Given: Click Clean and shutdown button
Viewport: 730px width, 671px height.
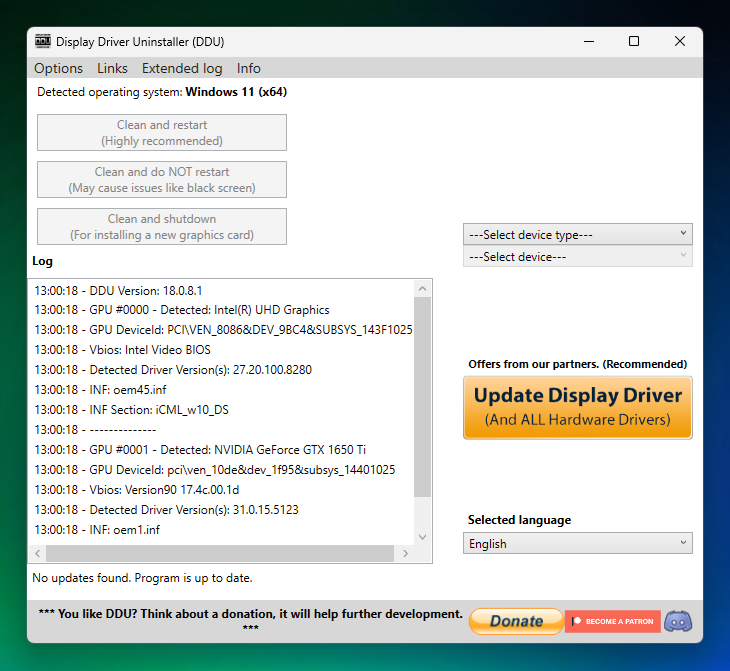Looking at the screenshot, I should coord(162,227).
